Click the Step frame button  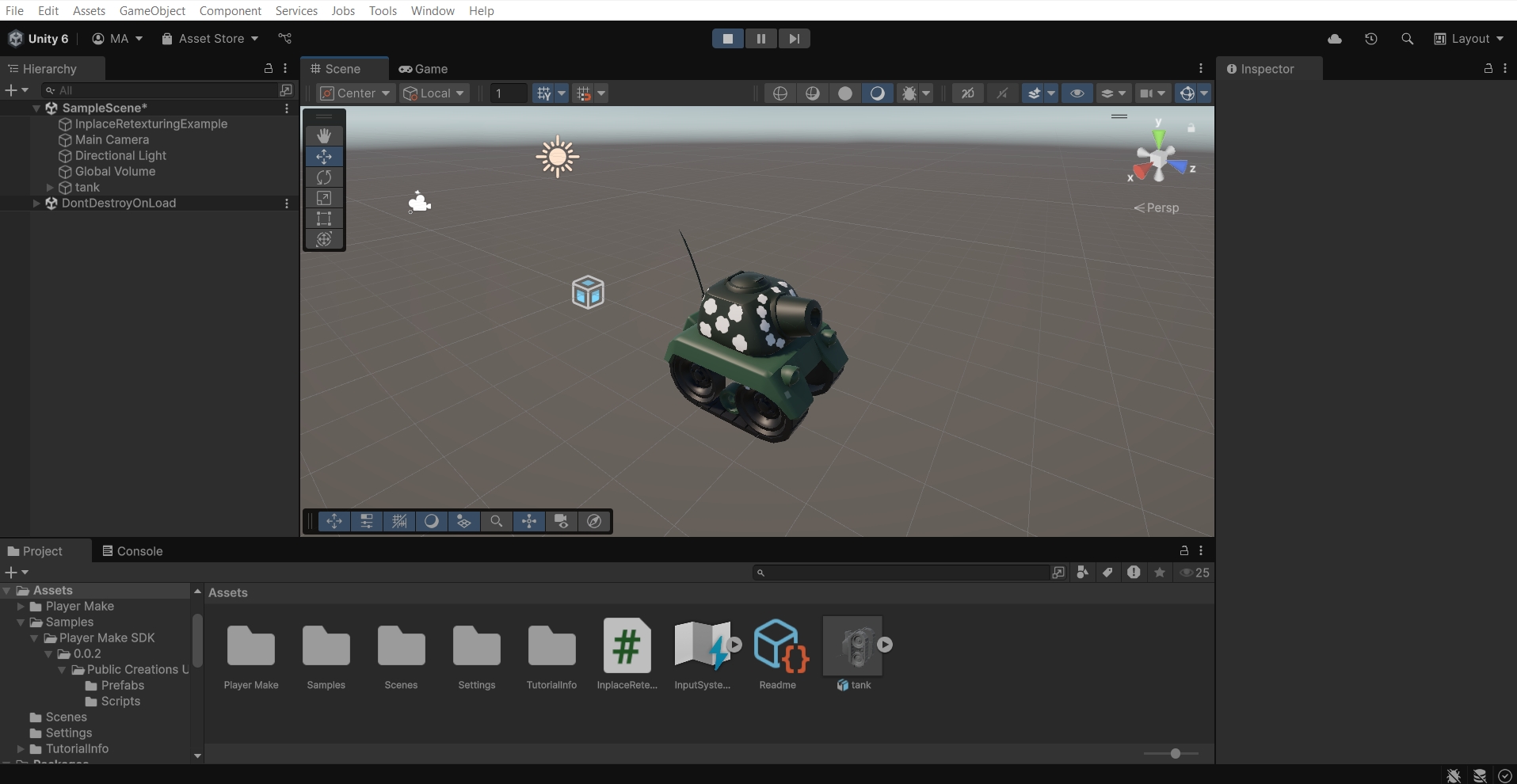tap(794, 39)
